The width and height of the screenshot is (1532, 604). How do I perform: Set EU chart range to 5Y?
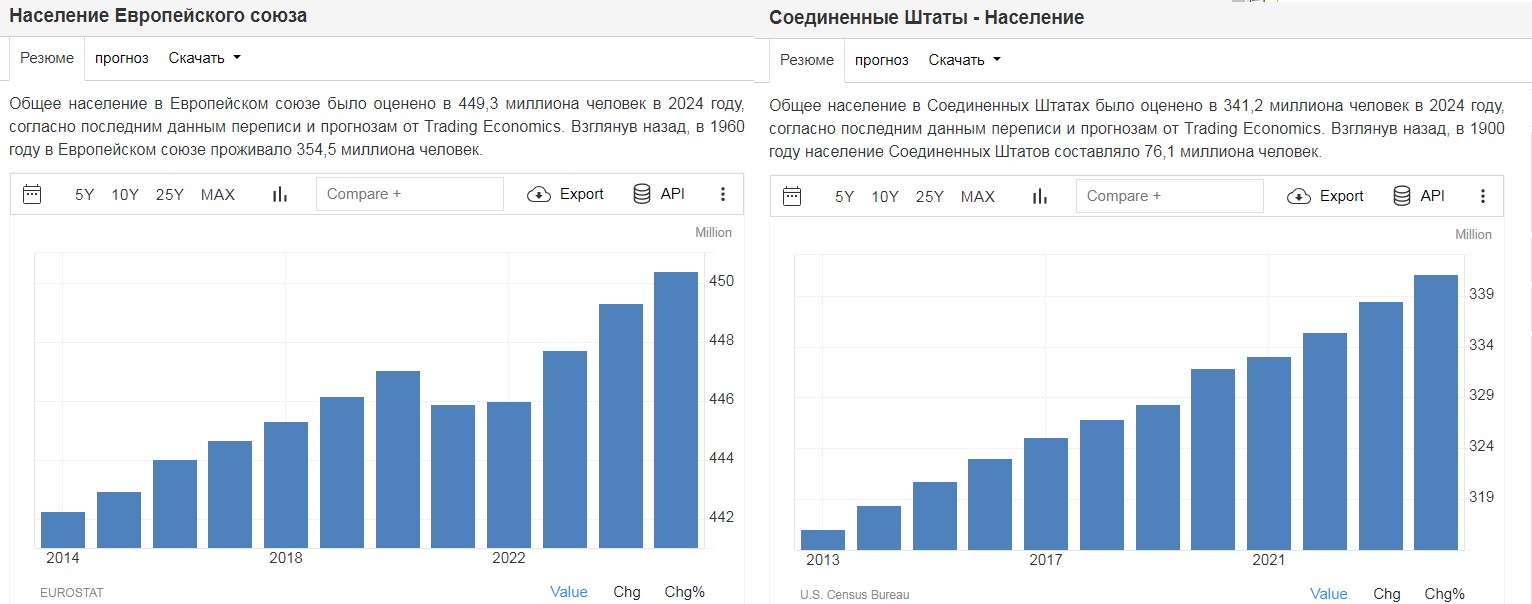84,194
